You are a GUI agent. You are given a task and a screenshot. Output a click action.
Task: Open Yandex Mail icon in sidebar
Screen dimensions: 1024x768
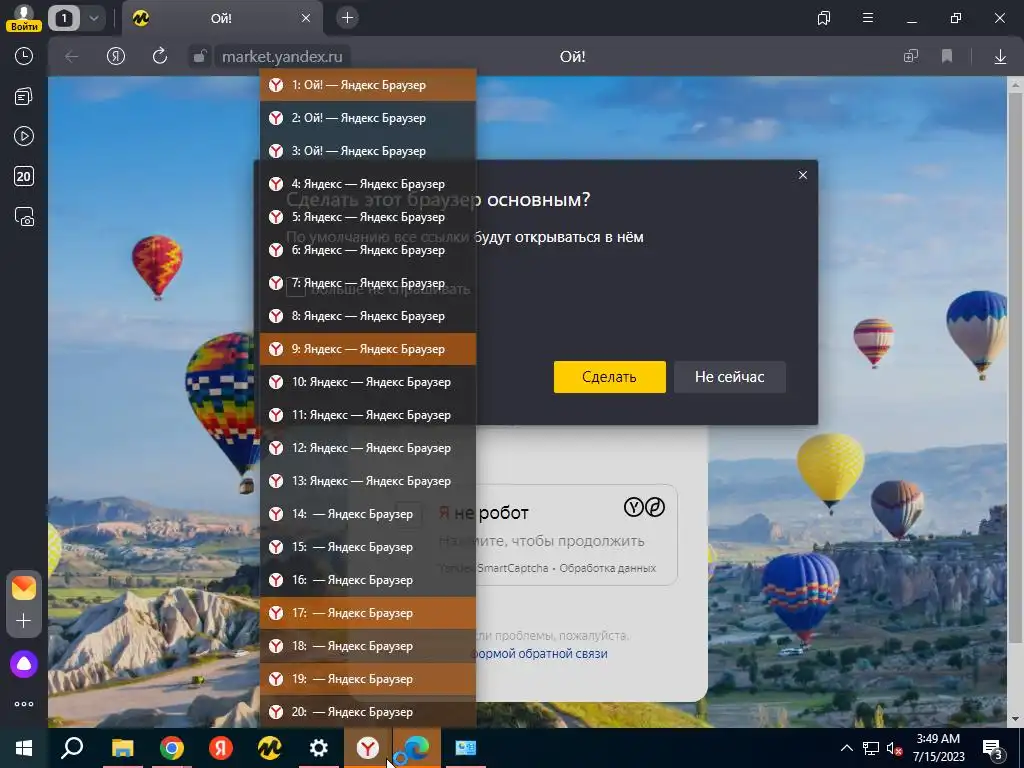(x=24, y=588)
